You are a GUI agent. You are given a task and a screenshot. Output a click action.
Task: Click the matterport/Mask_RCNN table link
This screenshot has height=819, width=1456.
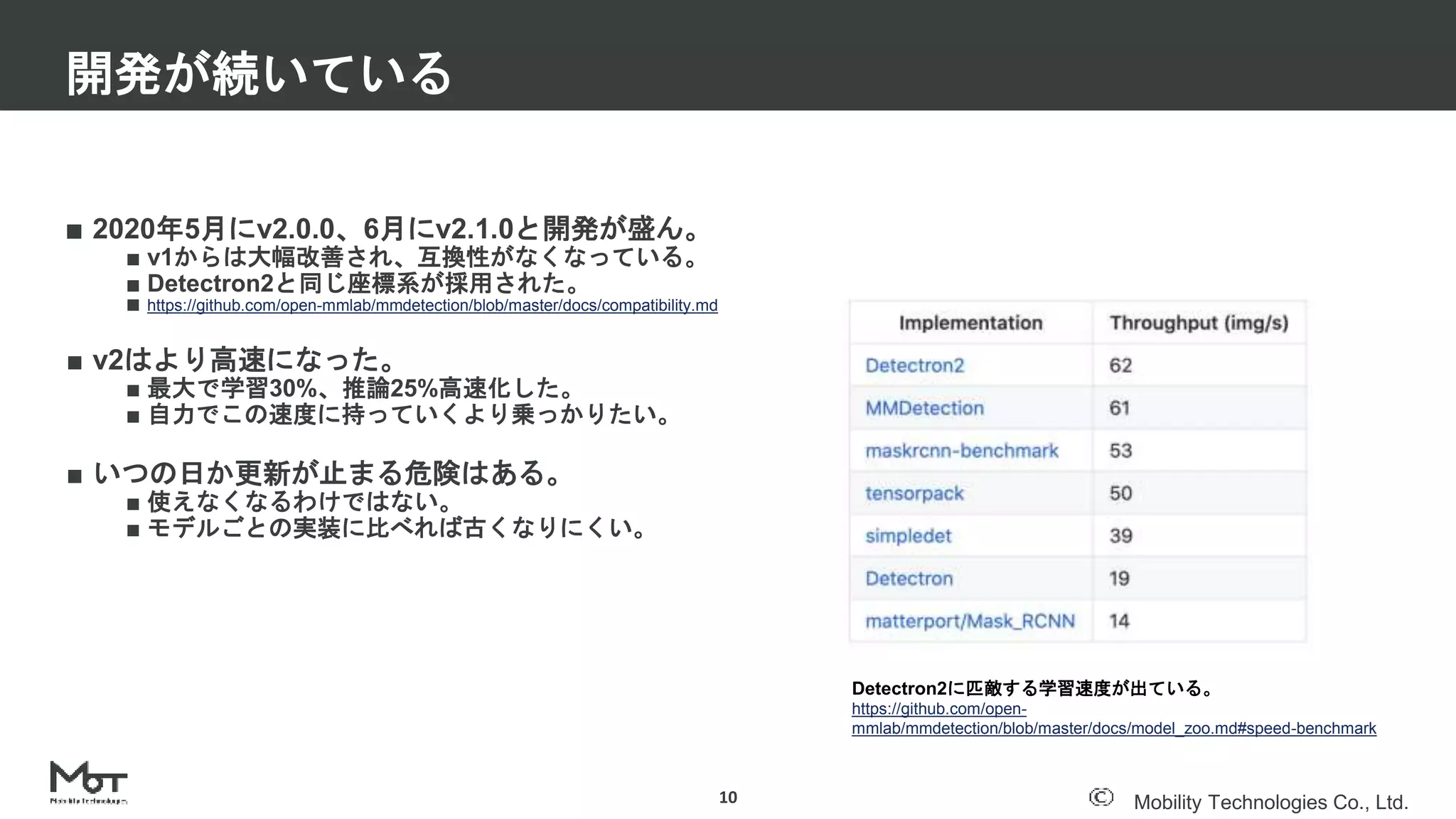click(x=970, y=621)
